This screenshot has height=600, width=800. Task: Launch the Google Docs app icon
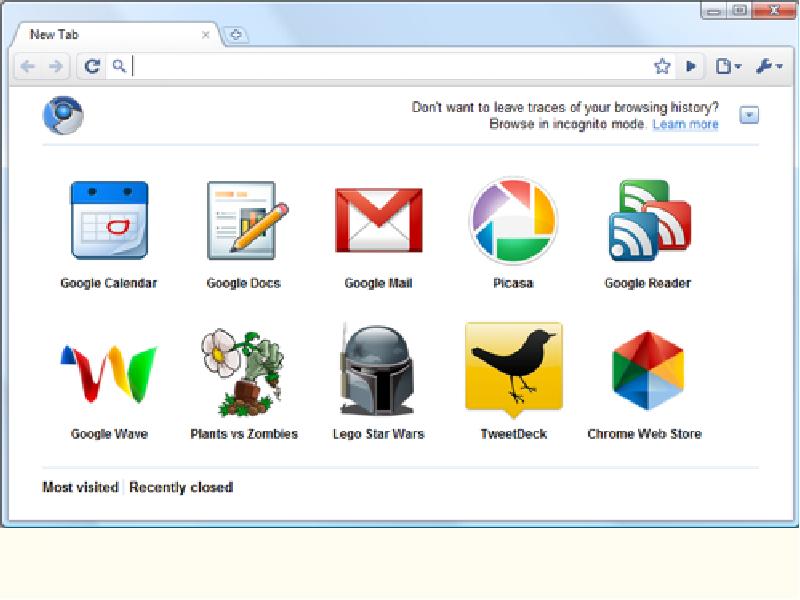click(247, 220)
